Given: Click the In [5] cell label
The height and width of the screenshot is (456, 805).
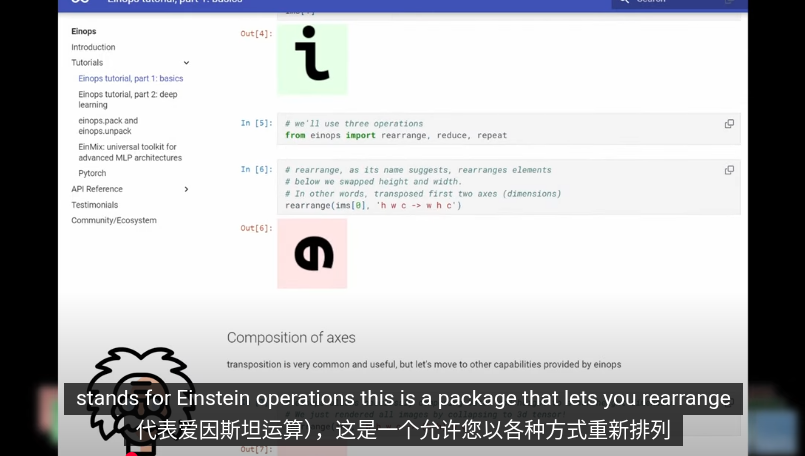Looking at the screenshot, I should 256,123.
